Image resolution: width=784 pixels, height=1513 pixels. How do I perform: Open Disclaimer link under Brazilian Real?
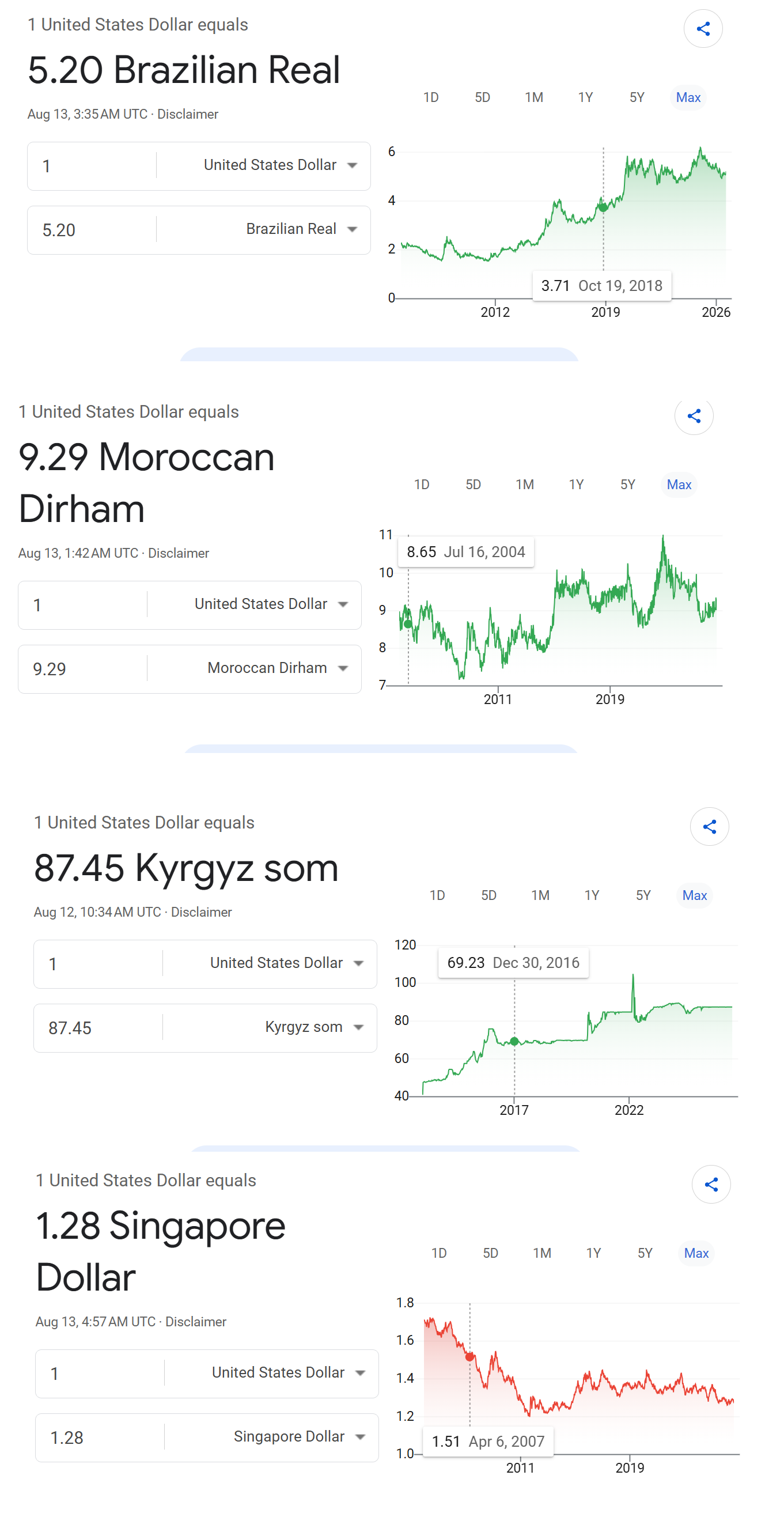(187, 115)
